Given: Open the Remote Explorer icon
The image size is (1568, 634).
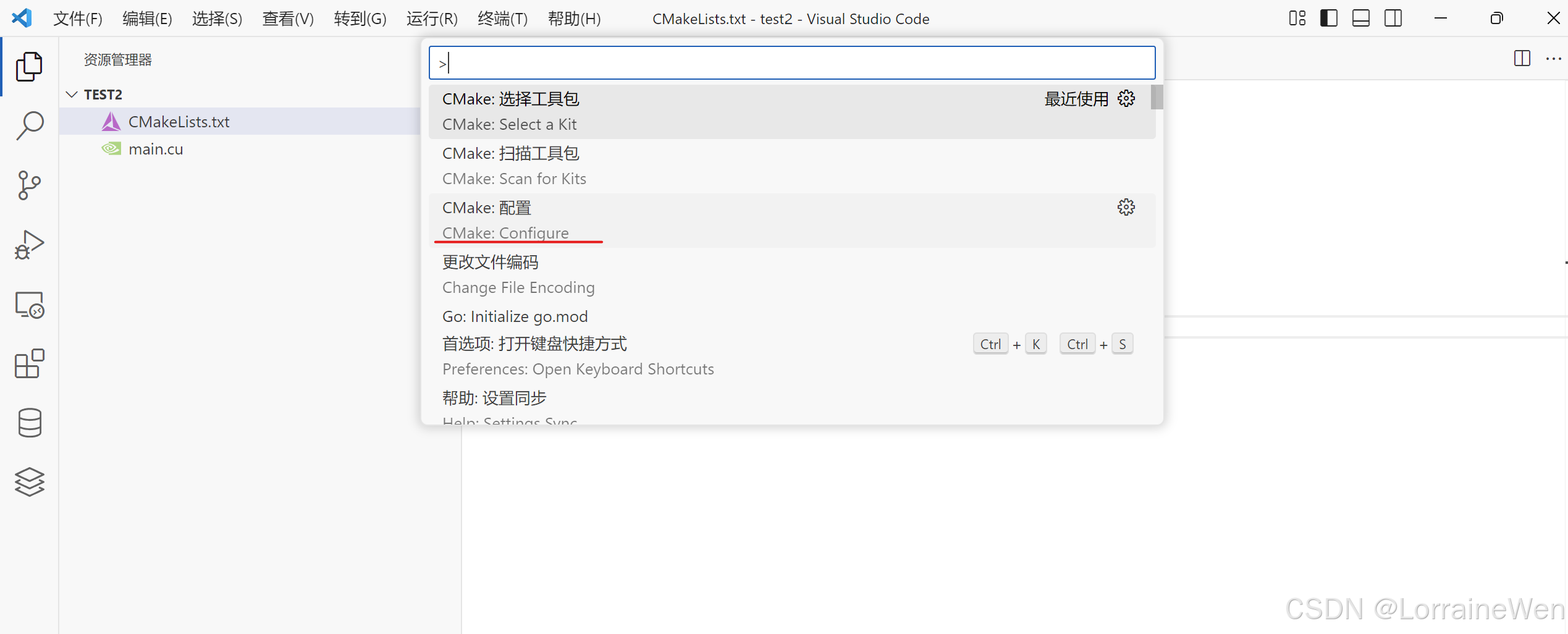Looking at the screenshot, I should (29, 305).
